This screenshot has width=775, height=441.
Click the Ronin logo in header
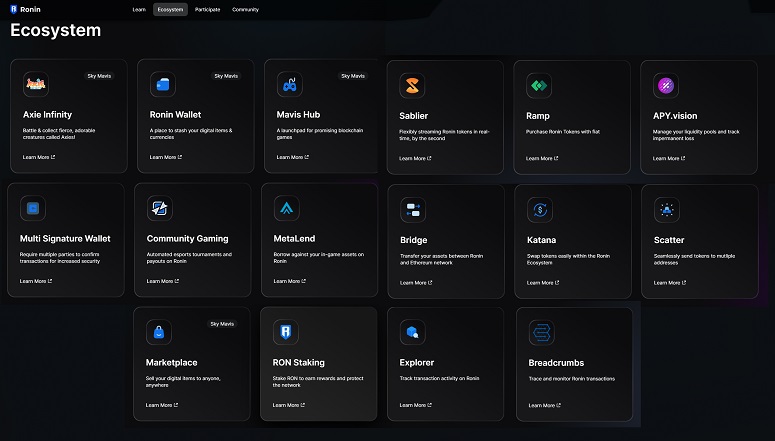pyautogui.click(x=25, y=9)
